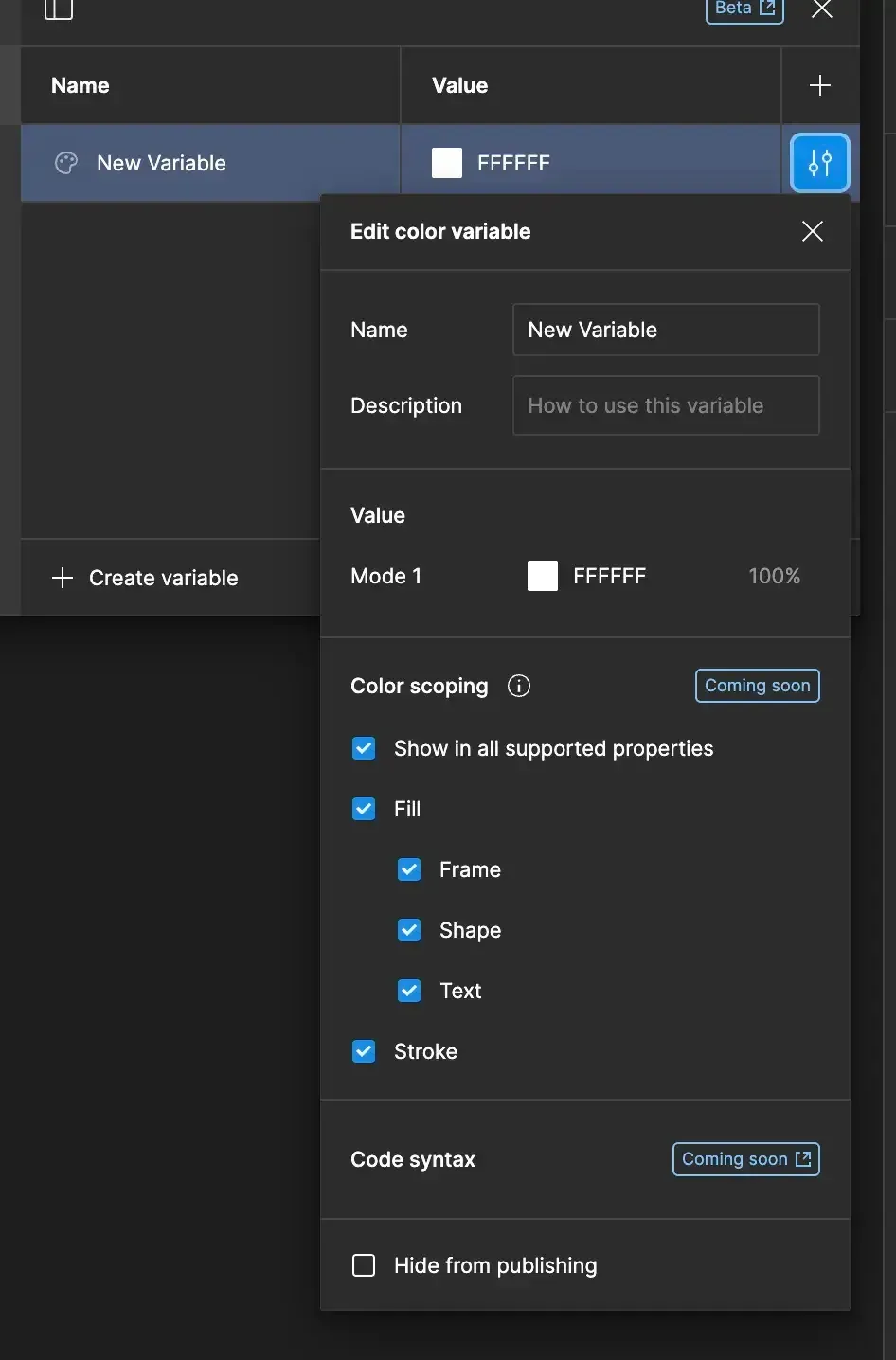
Task: Toggle the sidebar panel icon
Action: tap(59, 9)
